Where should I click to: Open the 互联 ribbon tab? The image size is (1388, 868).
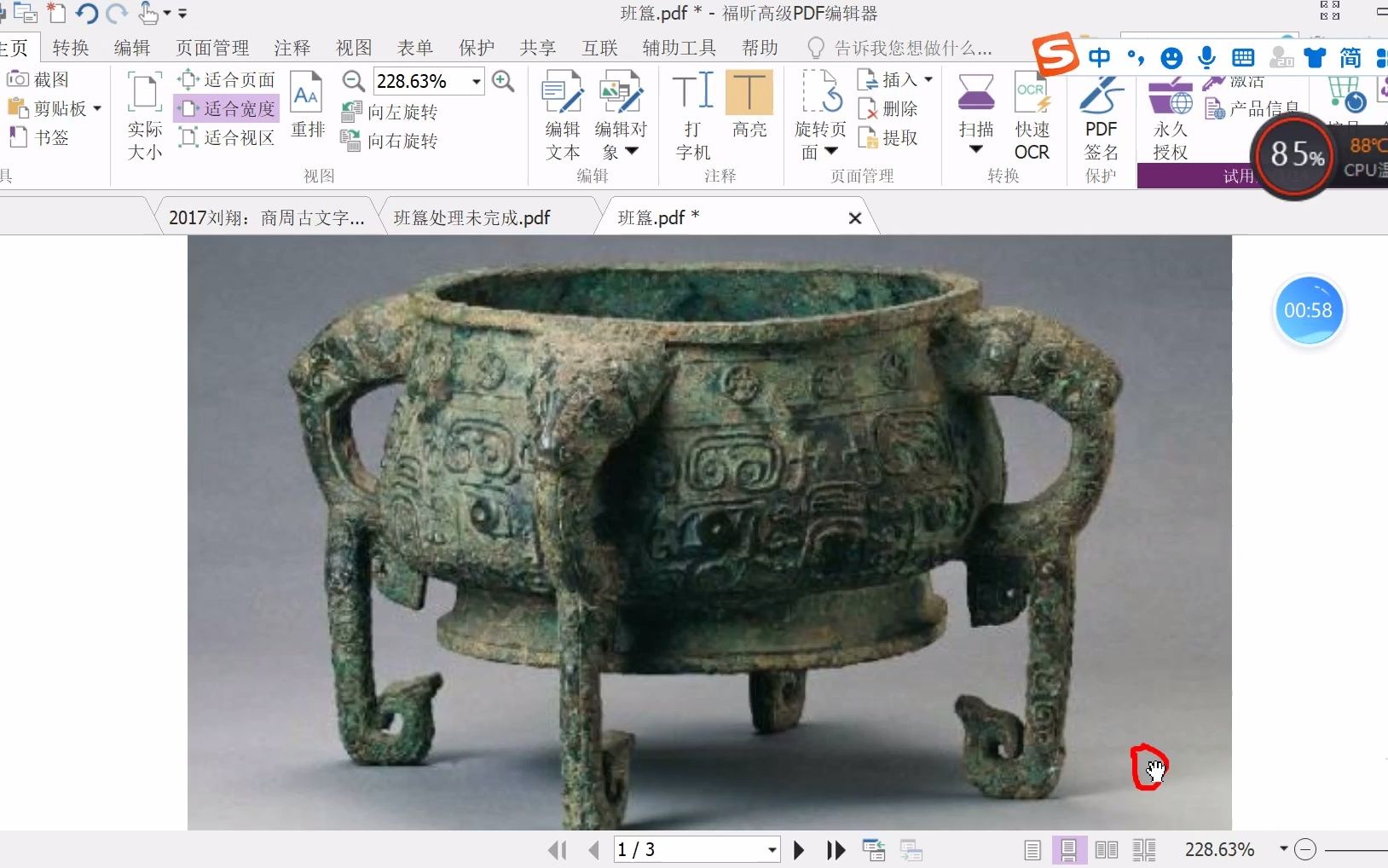599,48
